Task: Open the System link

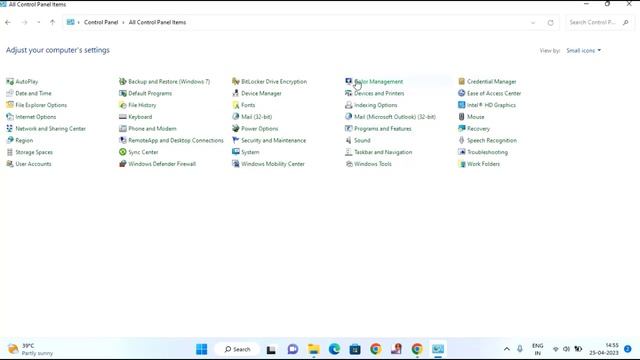Action: coord(250,152)
